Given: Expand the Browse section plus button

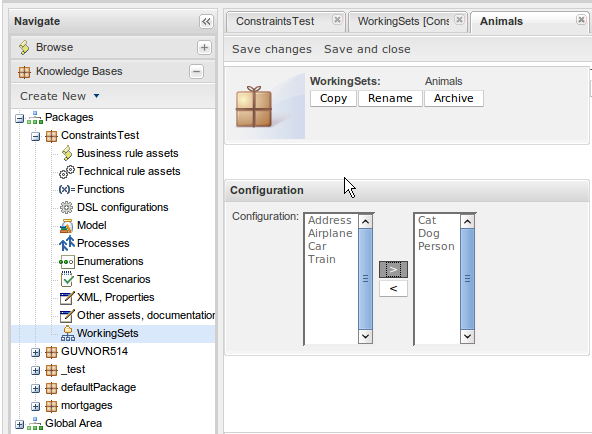Looking at the screenshot, I should 204,48.
